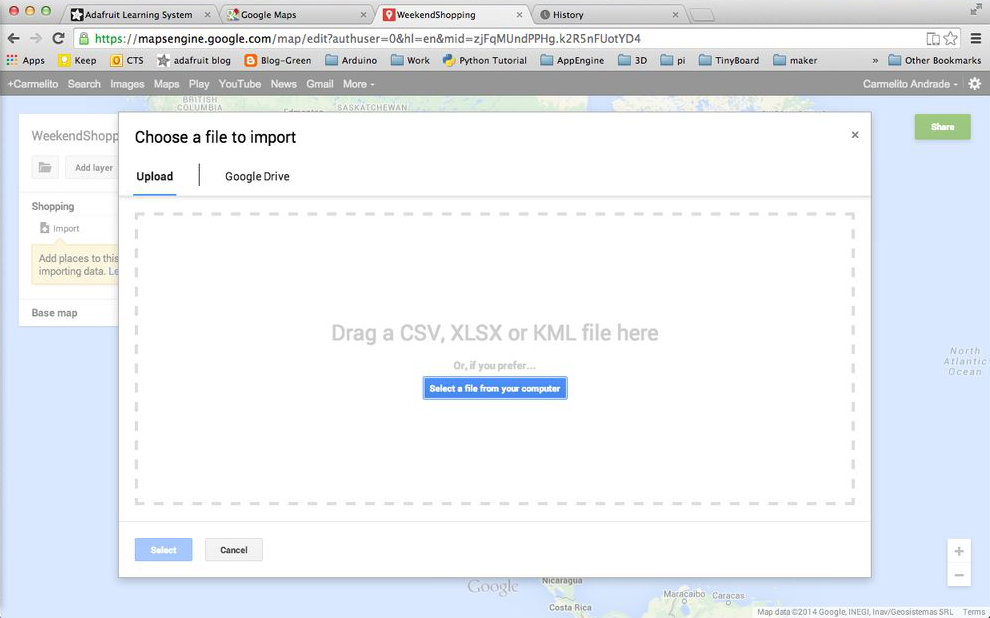
Task: Click the dashed file drop zone
Action: point(495,359)
